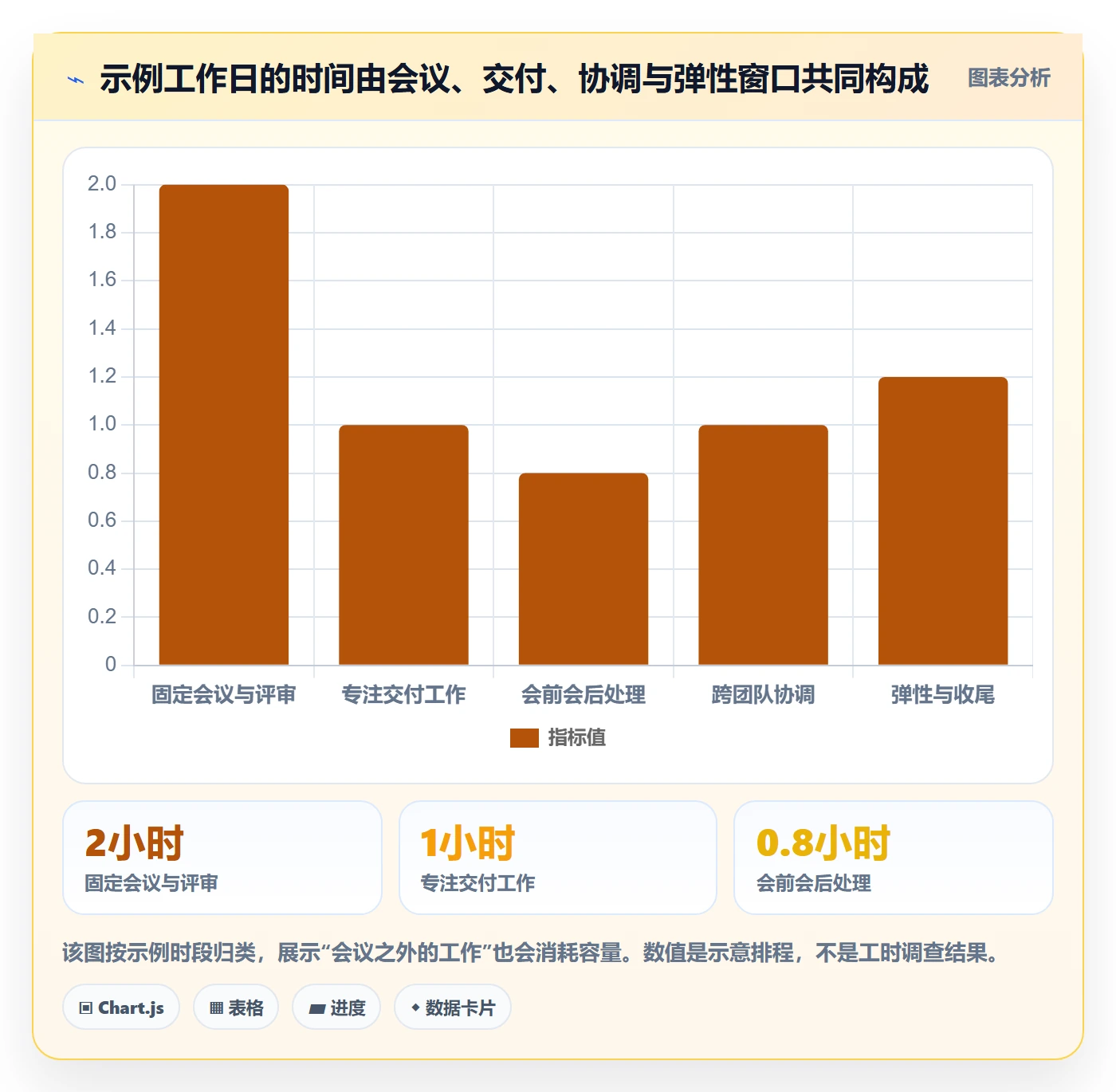Image resolution: width=1116 pixels, height=1092 pixels.
Task: Click the 1.0 y-axis tick label
Action: [x=102, y=424]
